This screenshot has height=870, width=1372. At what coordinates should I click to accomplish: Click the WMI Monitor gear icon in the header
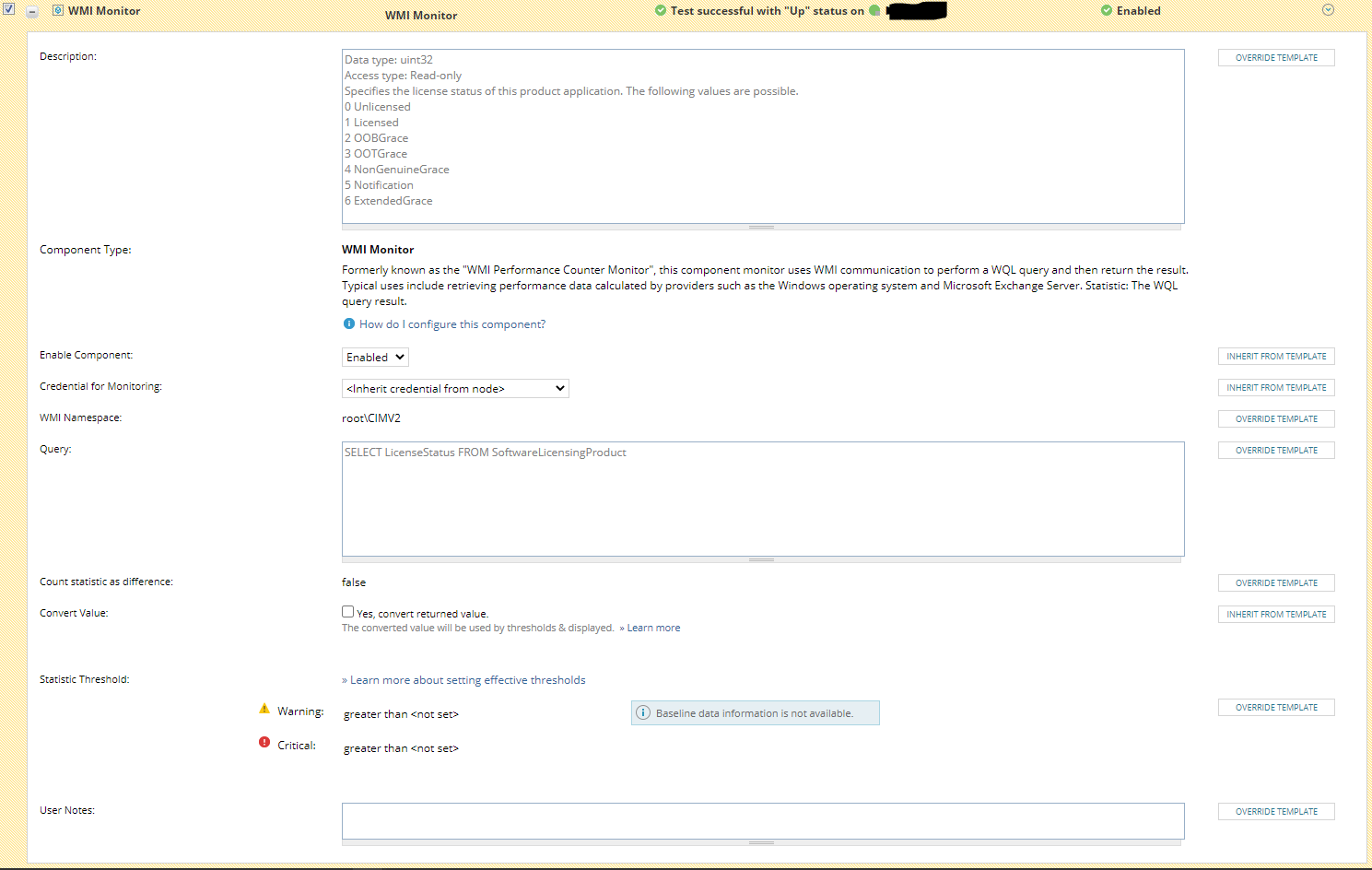click(x=59, y=10)
